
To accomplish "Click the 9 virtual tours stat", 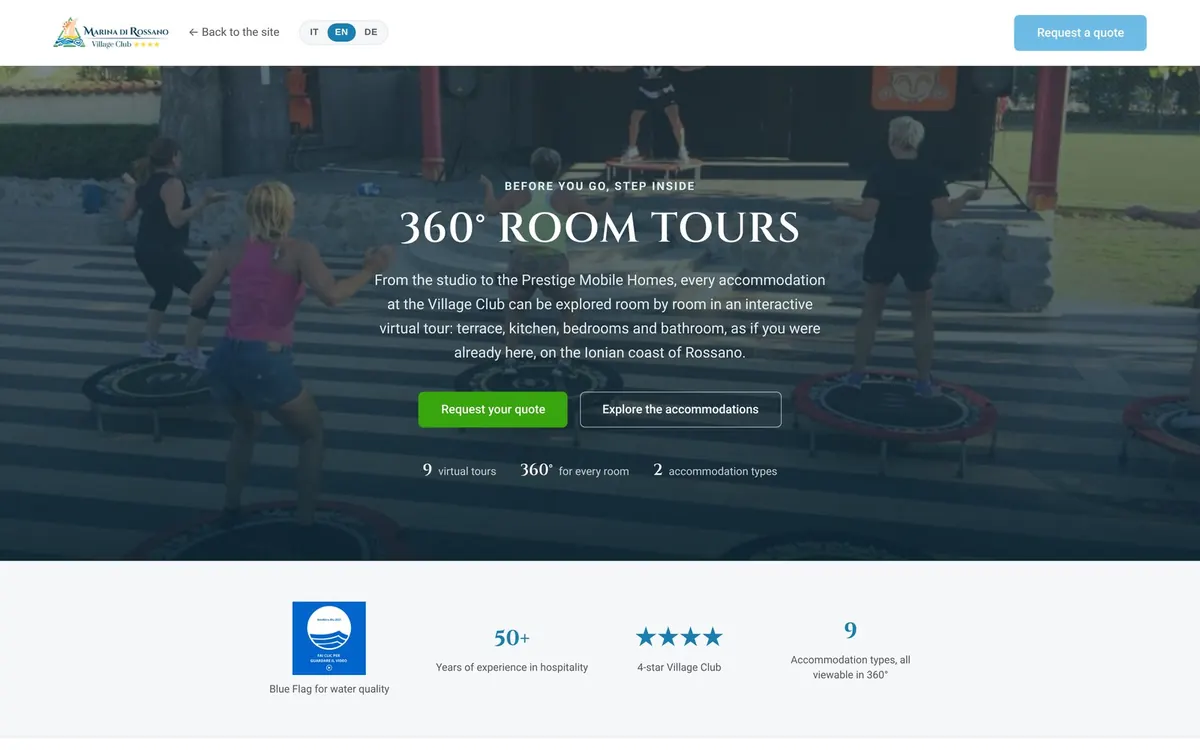I will pos(459,470).
